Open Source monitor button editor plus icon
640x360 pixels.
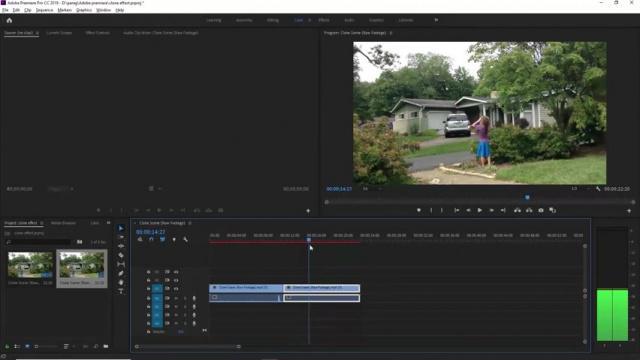coord(308,211)
